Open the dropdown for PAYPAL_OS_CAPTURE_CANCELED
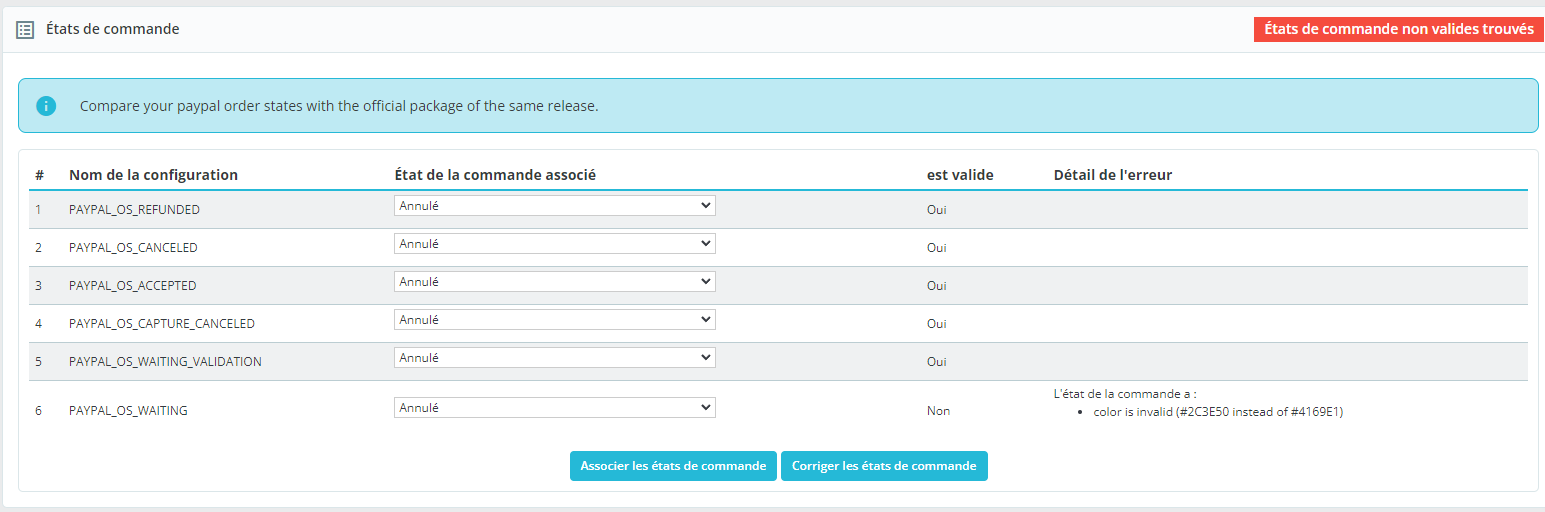Image resolution: width=1545 pixels, height=512 pixels. click(x=555, y=319)
